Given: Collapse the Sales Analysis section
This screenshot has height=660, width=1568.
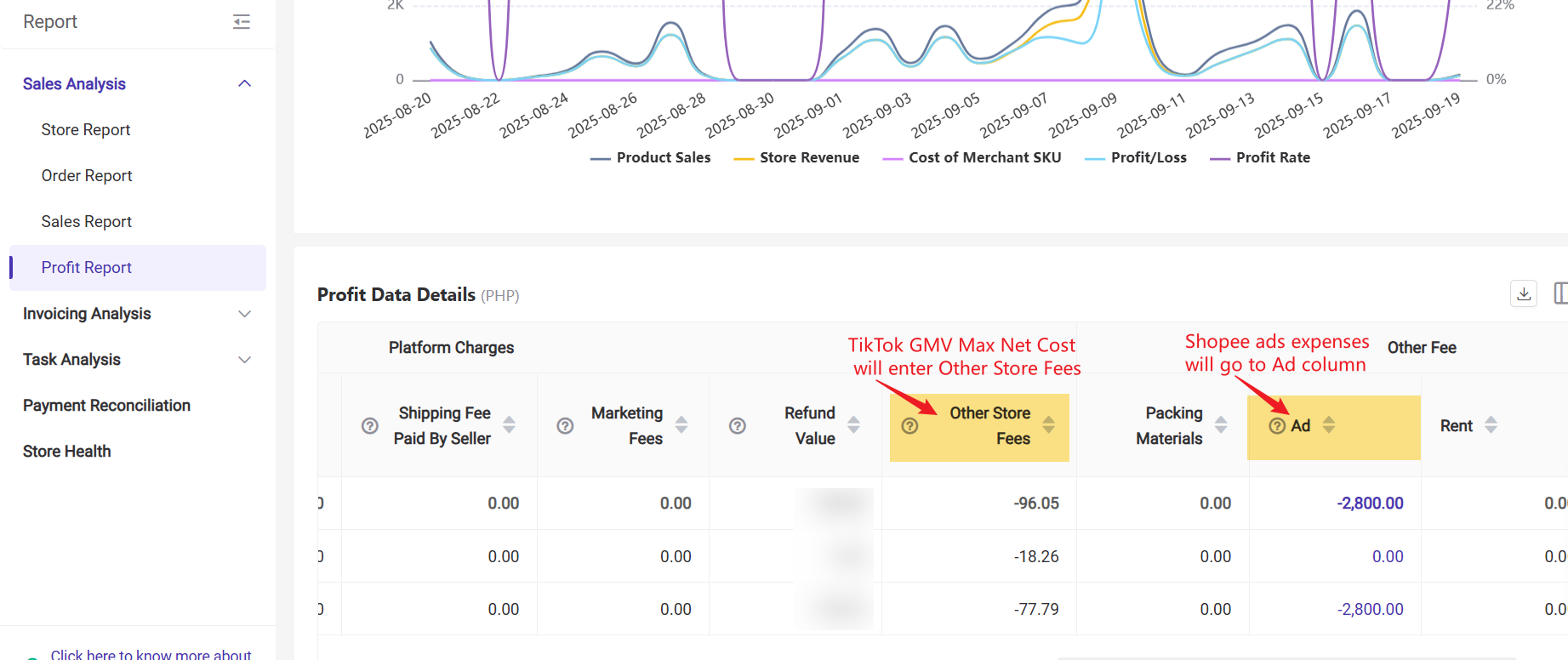Looking at the screenshot, I should point(244,83).
